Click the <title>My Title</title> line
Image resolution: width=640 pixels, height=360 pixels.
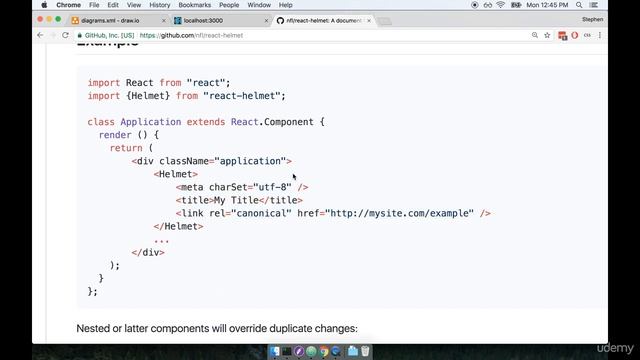pyautogui.click(x=239, y=200)
